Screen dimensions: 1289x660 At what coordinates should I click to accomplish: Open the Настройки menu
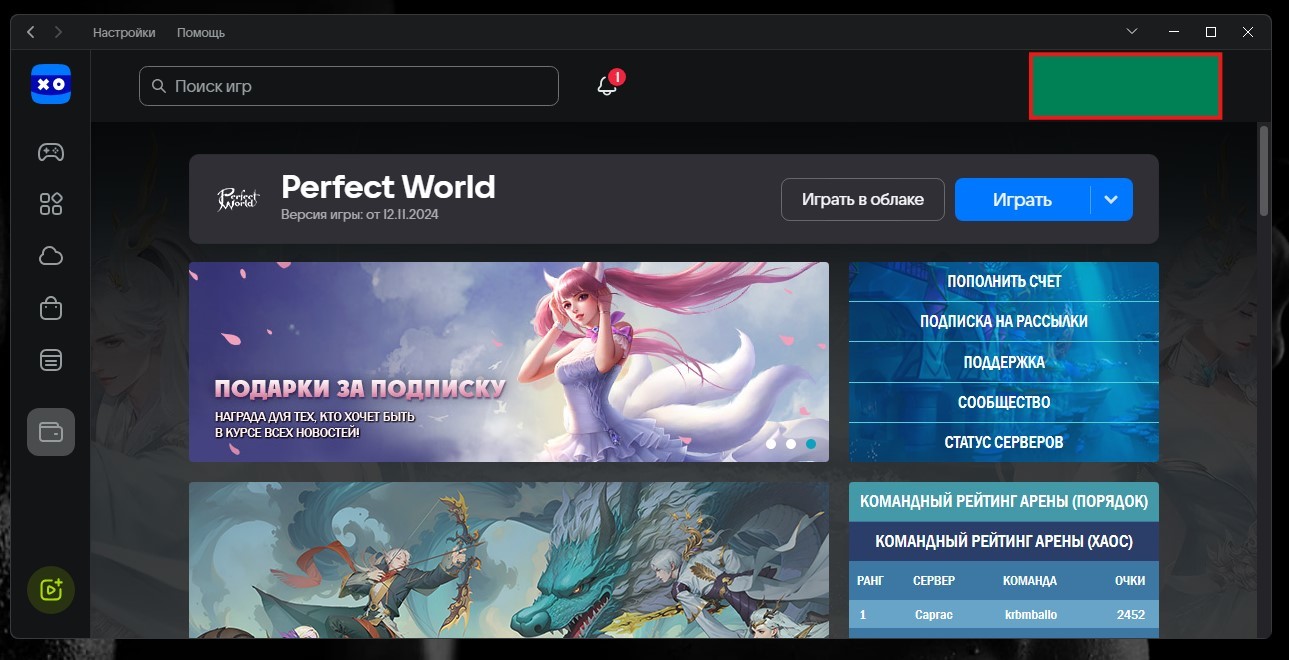click(124, 32)
